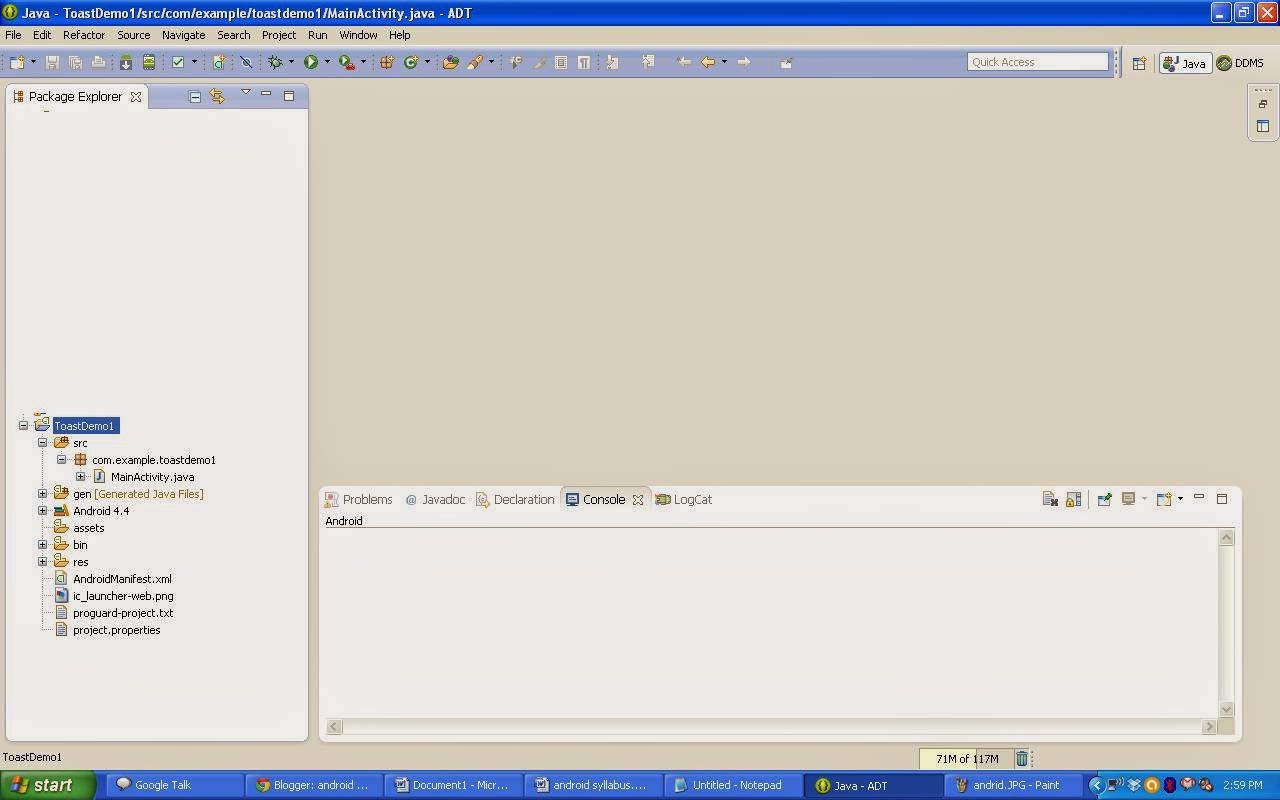Open the File menu
The image size is (1280, 800).
click(x=13, y=35)
